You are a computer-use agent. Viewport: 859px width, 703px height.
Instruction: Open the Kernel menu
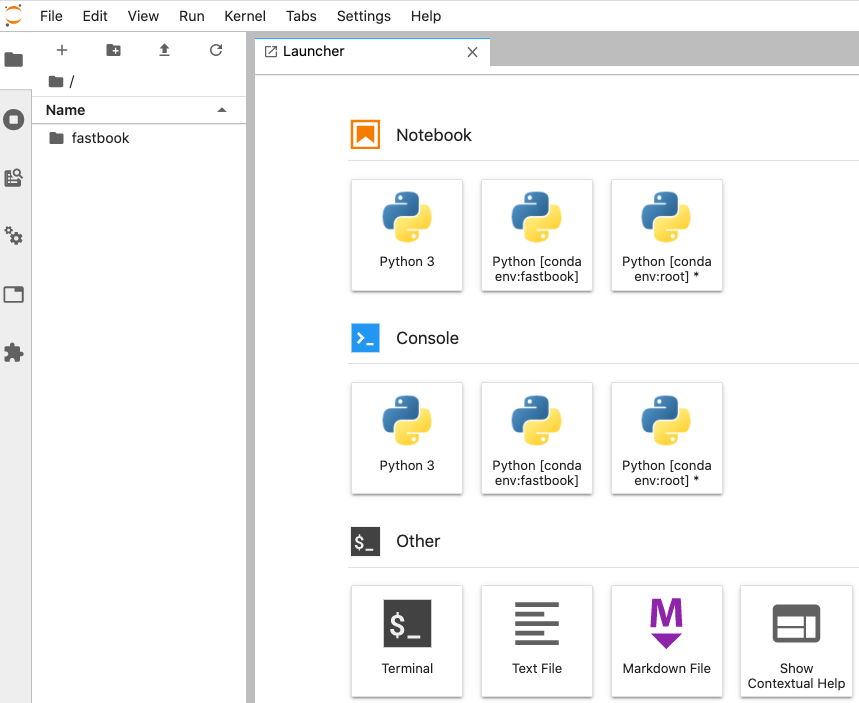pos(245,16)
